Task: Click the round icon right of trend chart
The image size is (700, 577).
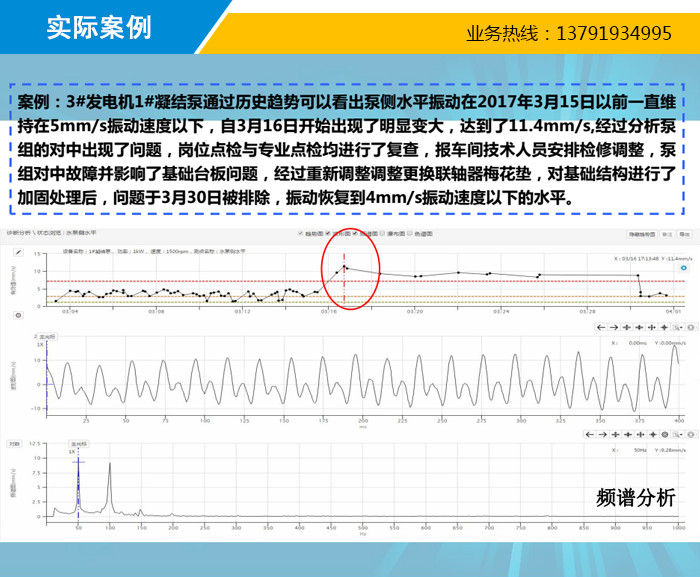Action: 683,267
